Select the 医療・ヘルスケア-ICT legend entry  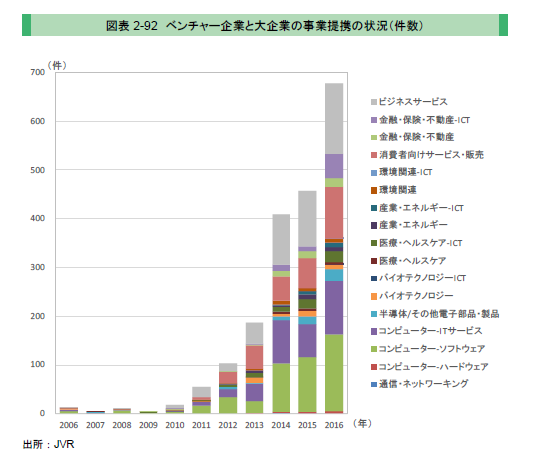[417, 243]
